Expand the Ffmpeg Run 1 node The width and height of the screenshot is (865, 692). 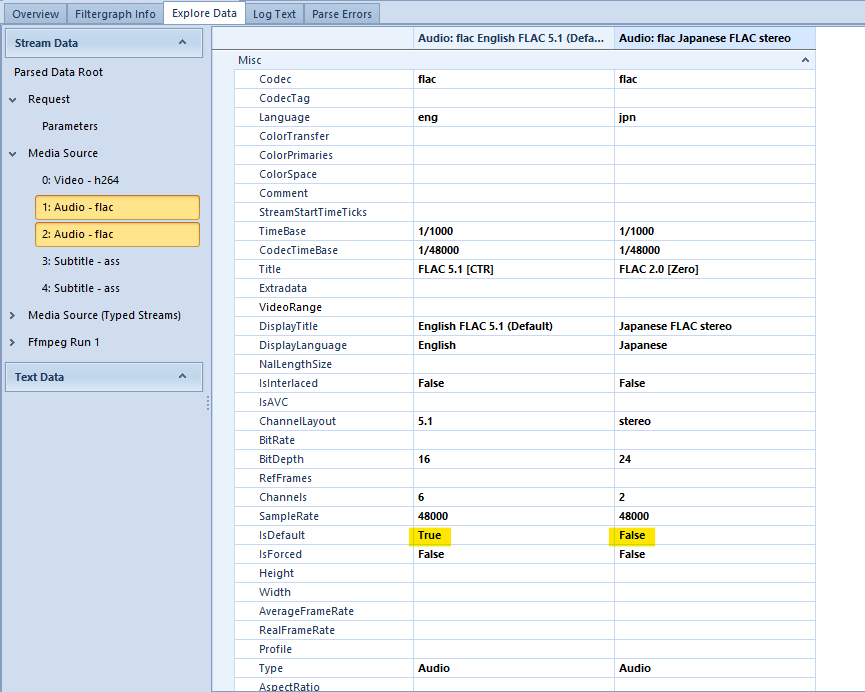point(14,343)
